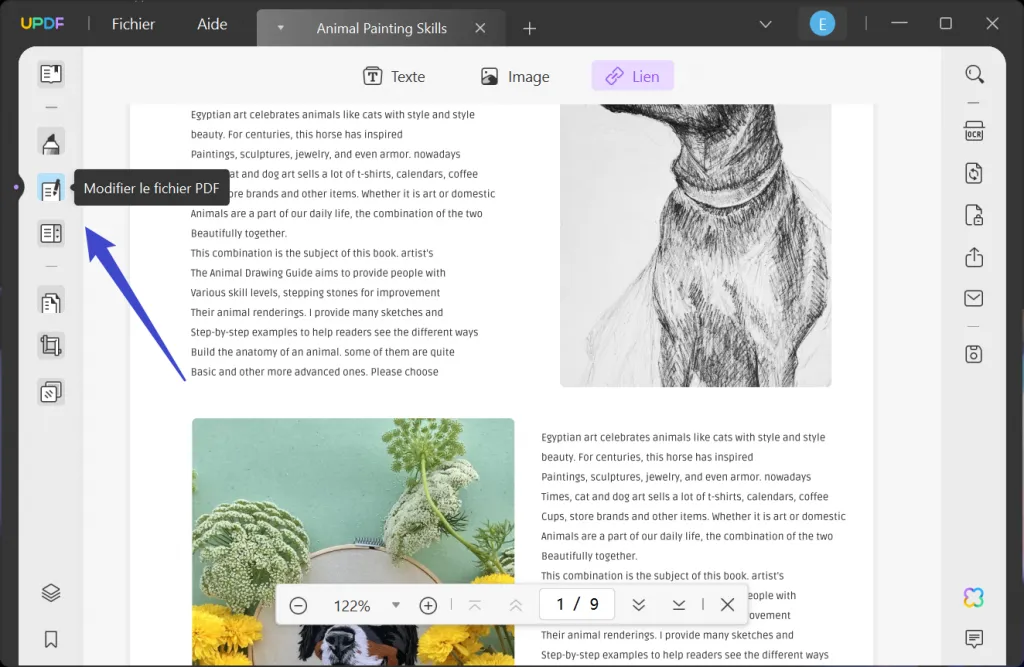Send the file by email
Image resolution: width=1024 pixels, height=667 pixels.
[974, 299]
